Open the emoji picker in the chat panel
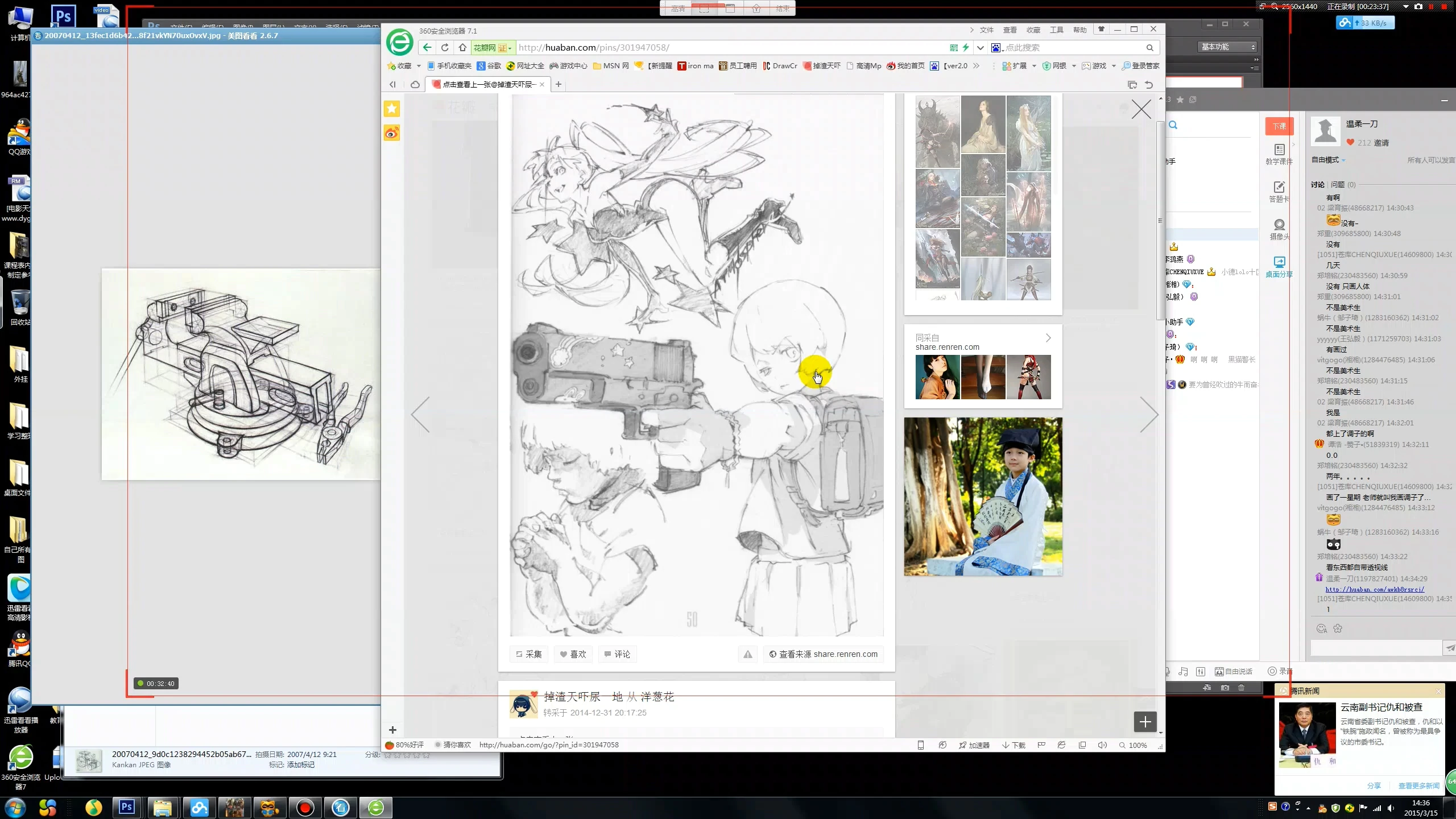 point(1322,629)
